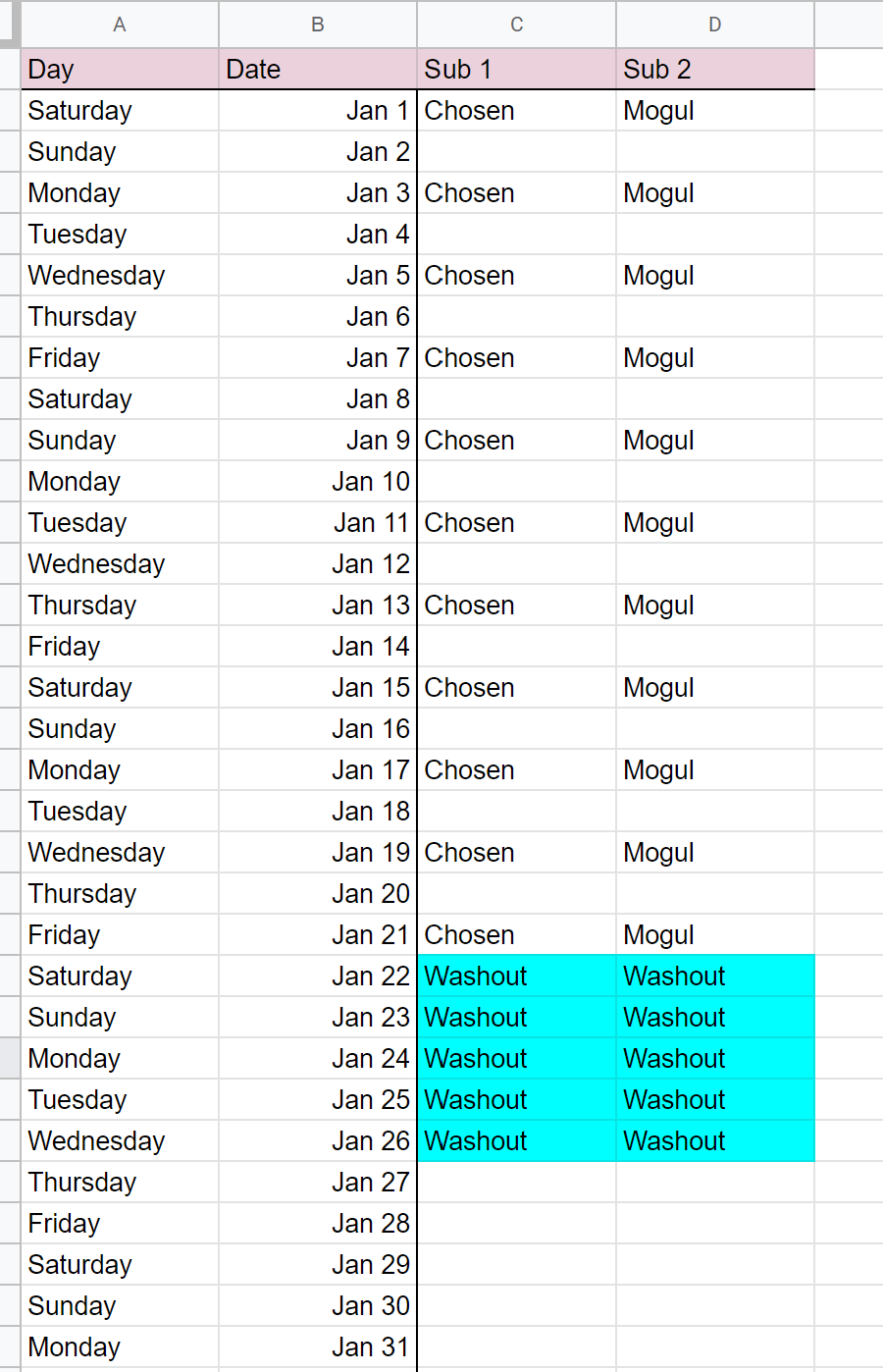Click the empty Sub 1 cell for Jan 2
This screenshot has width=883, height=1372.
coord(517,152)
